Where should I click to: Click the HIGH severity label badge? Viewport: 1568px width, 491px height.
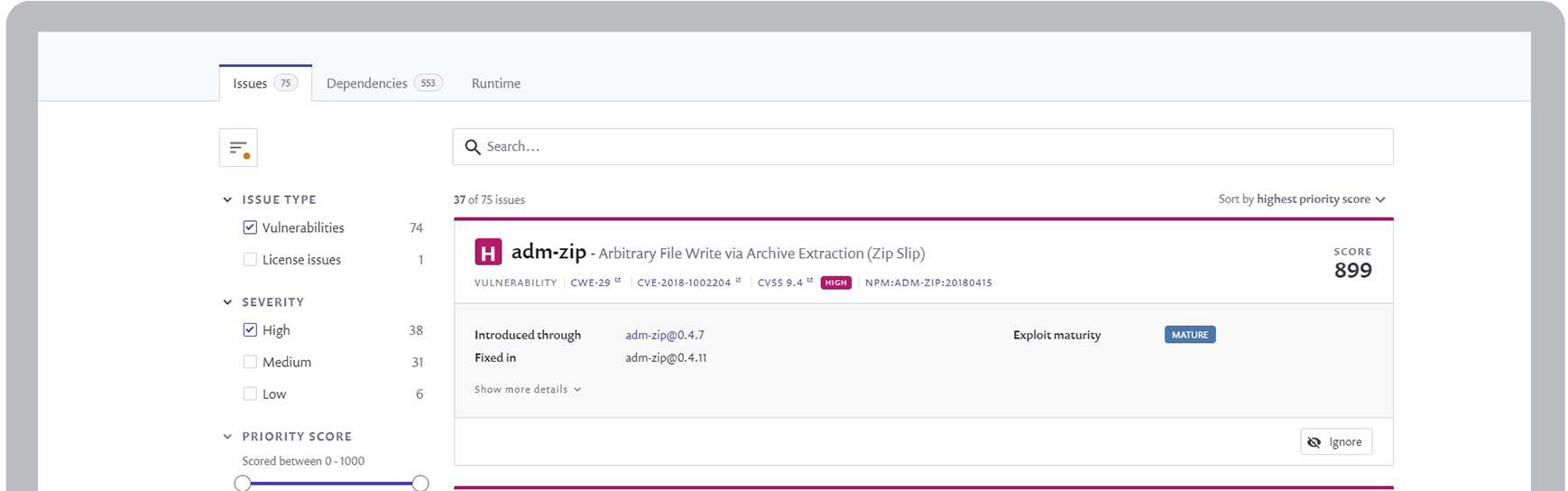[x=836, y=283]
